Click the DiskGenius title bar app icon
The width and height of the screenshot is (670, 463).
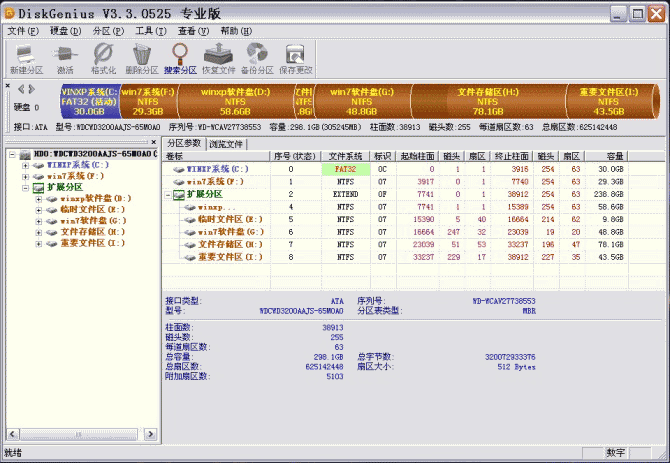[9, 13]
